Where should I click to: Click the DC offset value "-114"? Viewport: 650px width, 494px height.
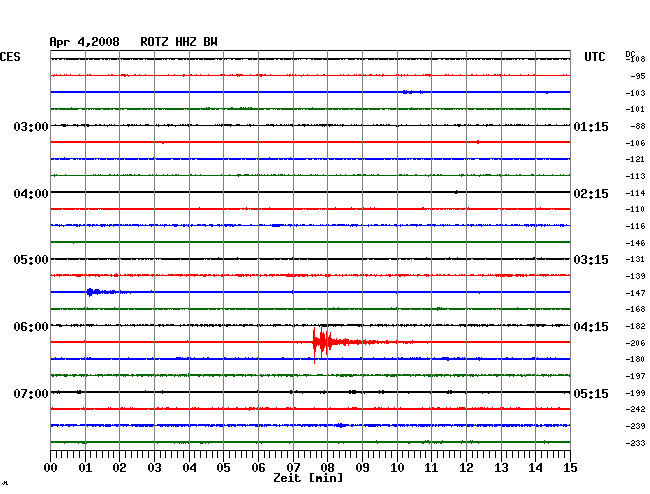635,193
